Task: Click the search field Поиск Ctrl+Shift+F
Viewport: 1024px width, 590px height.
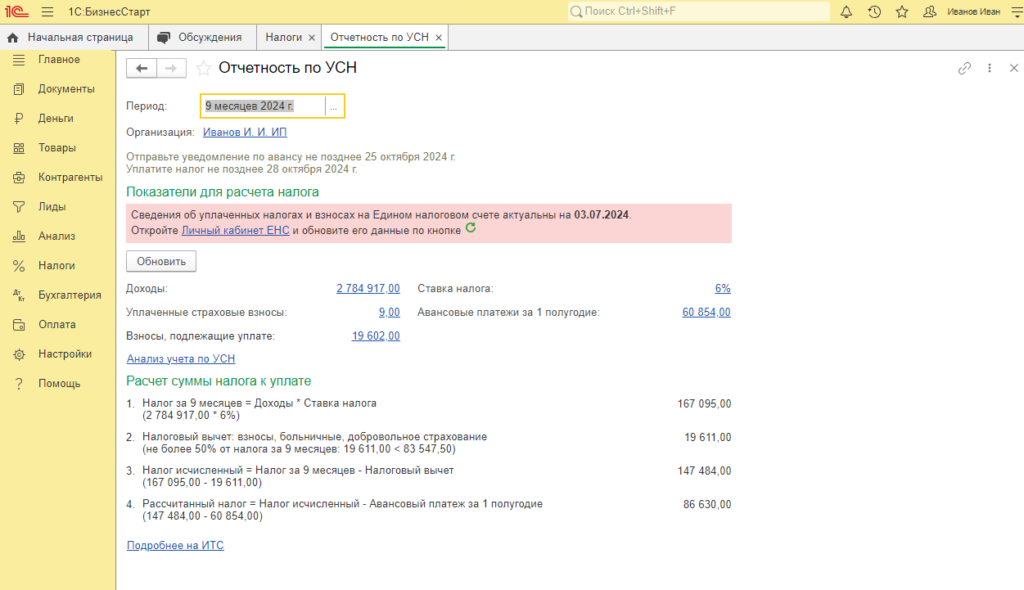Action: coord(699,11)
